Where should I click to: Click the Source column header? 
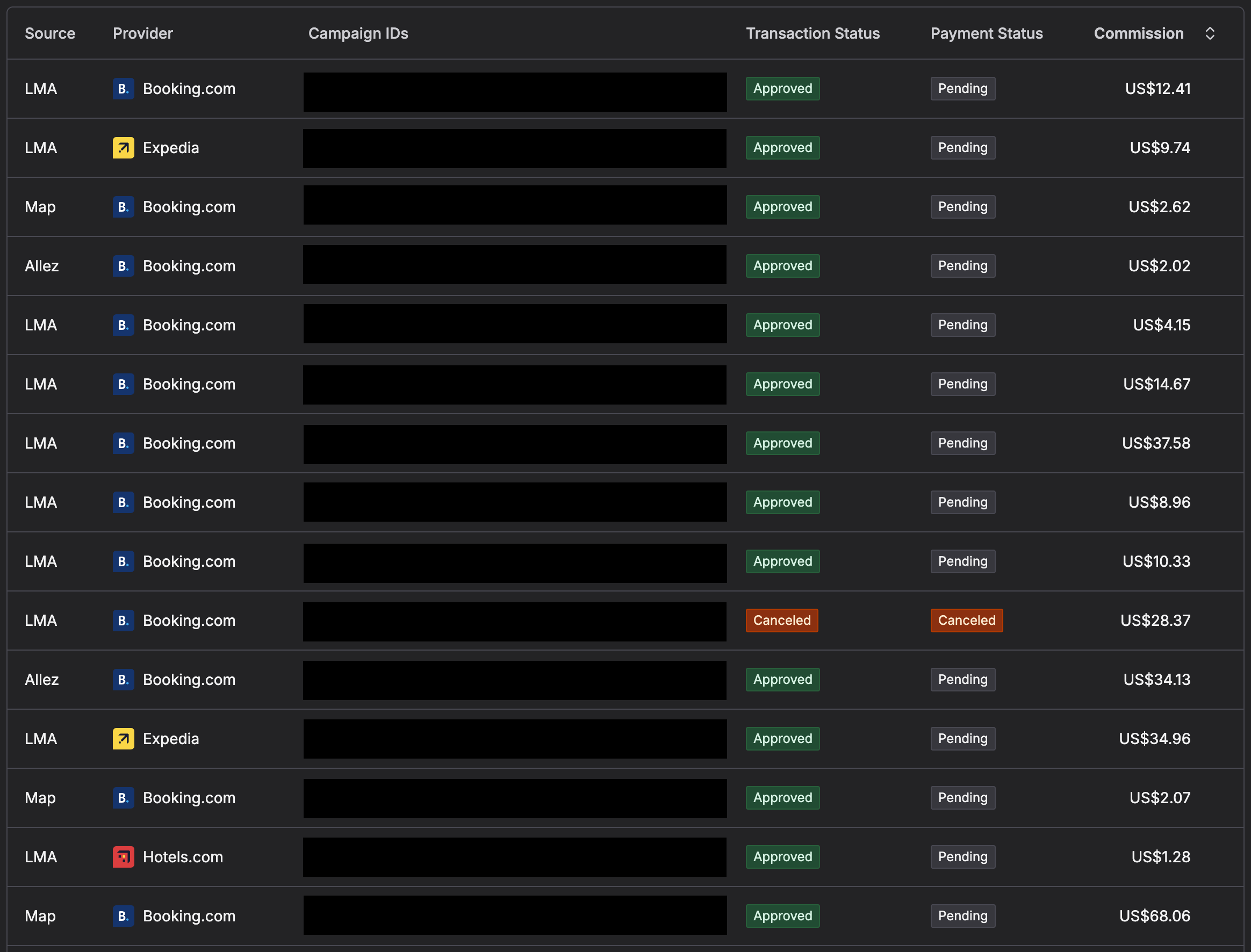click(50, 33)
